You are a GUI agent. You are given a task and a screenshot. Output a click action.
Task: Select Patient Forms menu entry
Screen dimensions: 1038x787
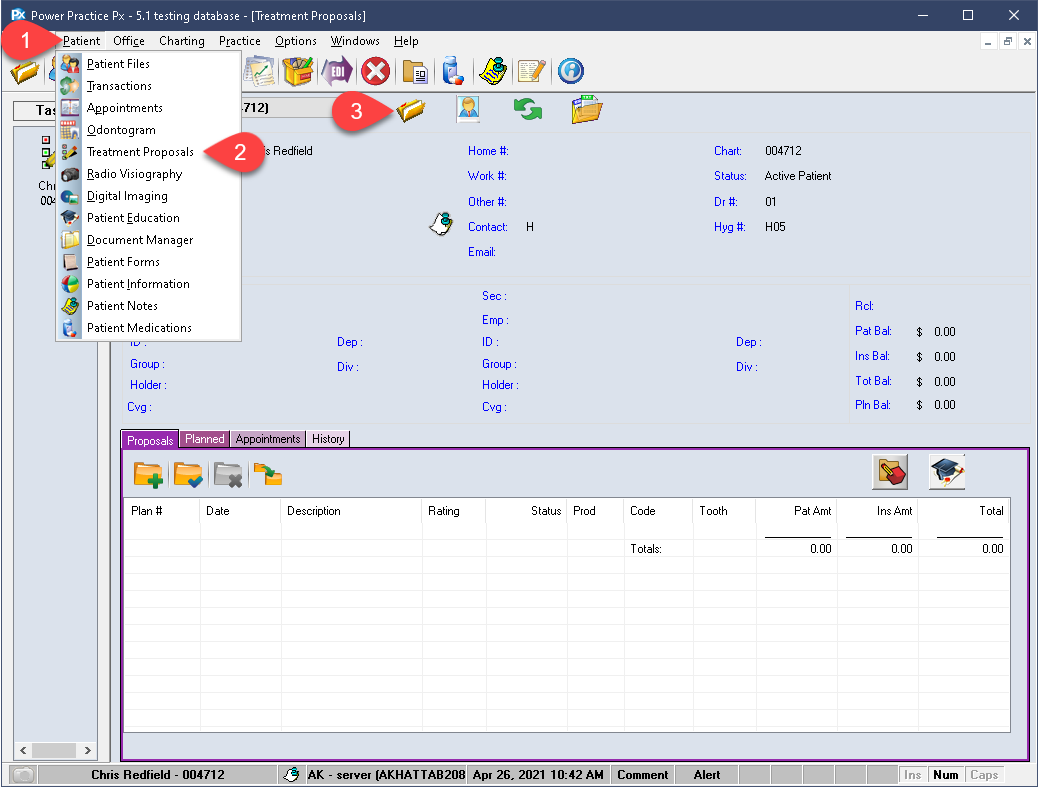[148, 261]
